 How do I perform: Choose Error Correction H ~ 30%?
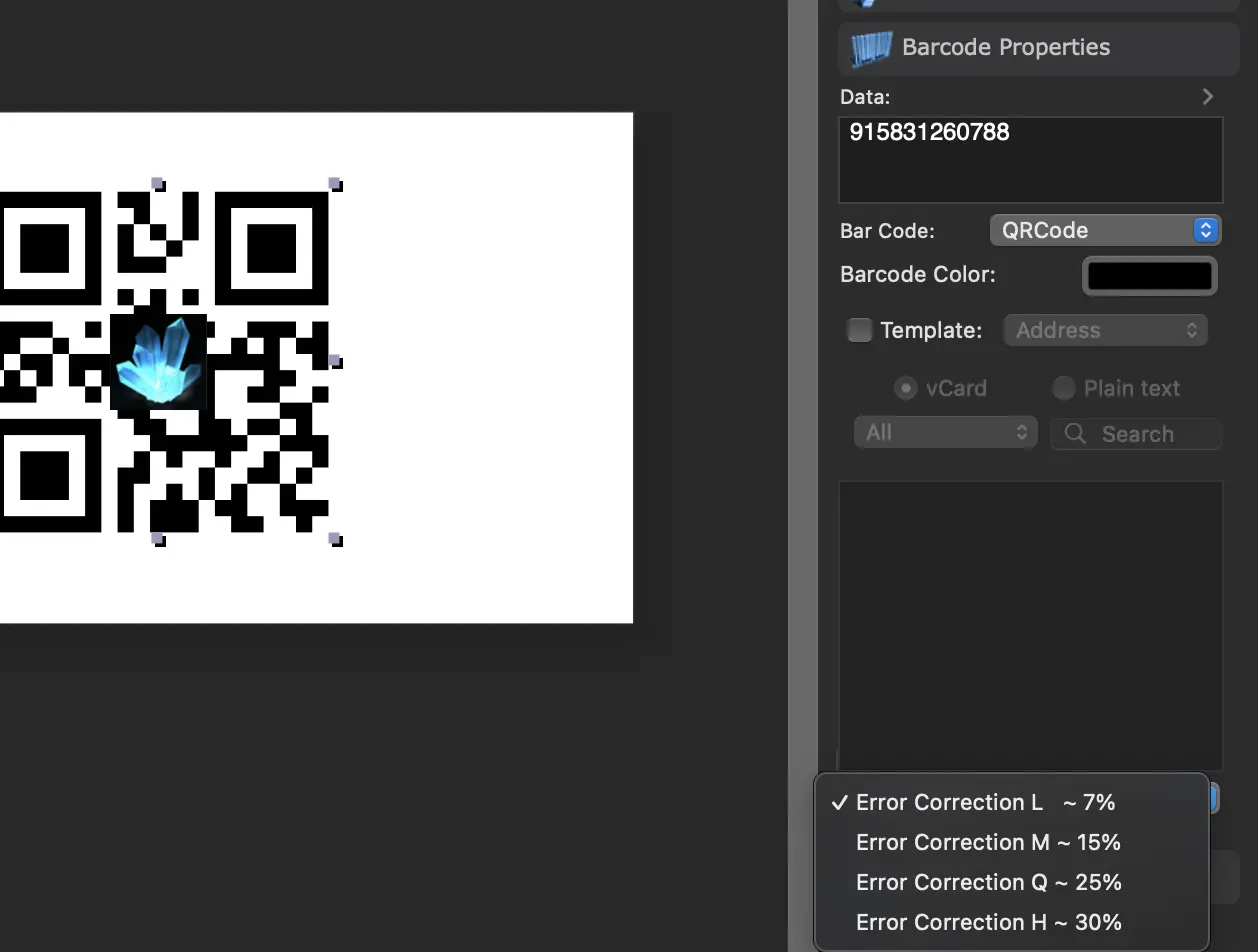988,922
